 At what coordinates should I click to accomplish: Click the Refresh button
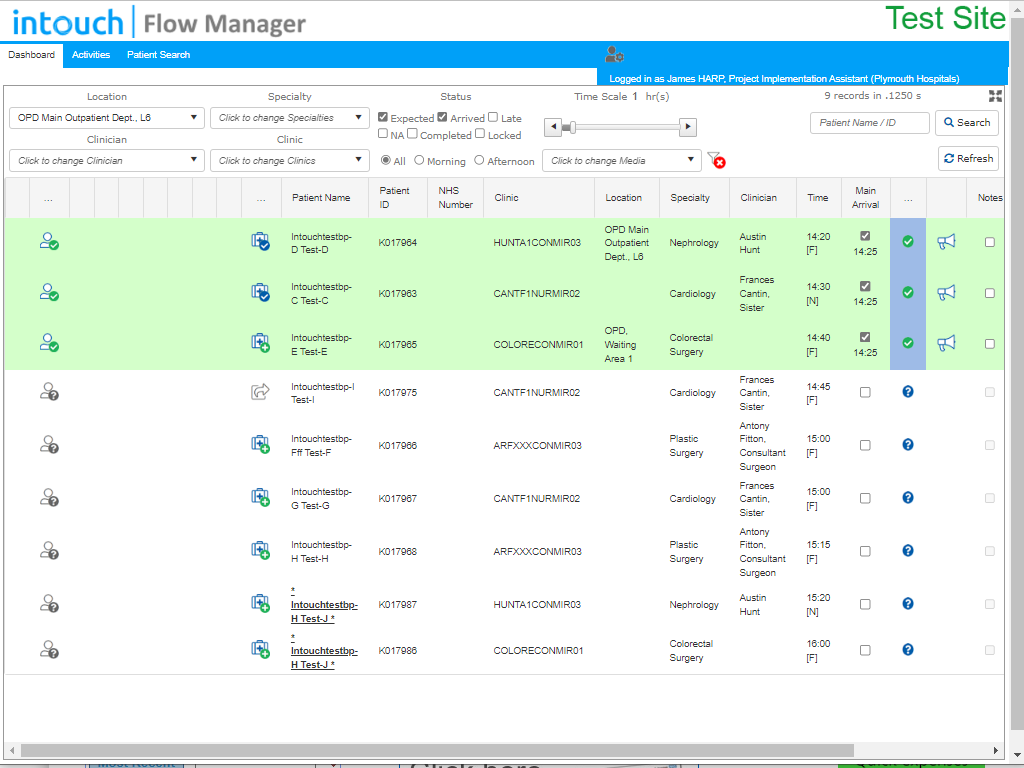968,159
